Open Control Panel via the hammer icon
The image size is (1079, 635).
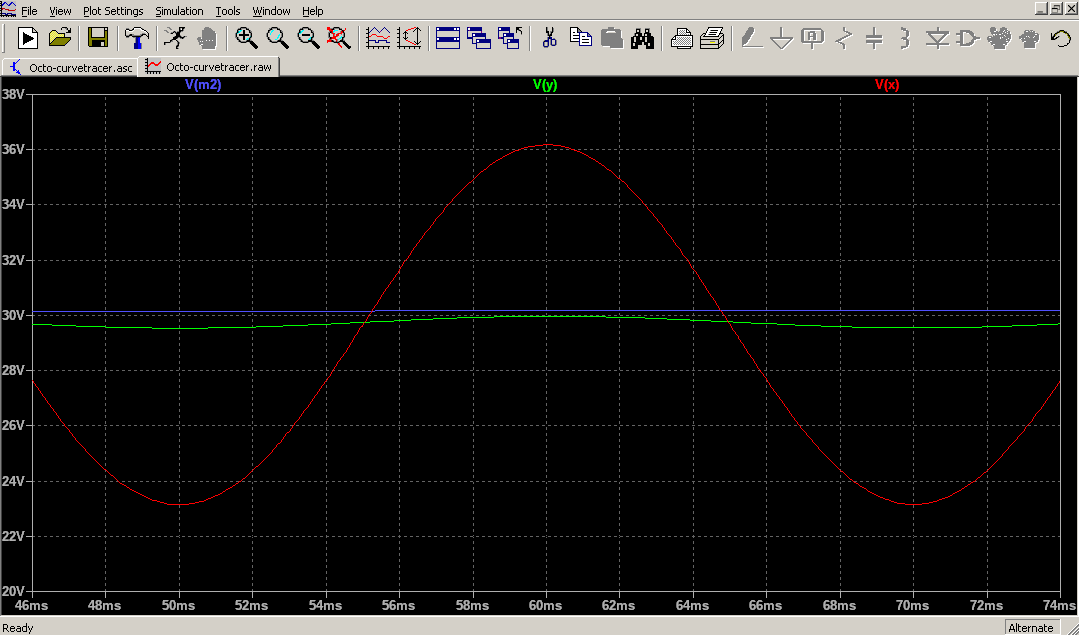[136, 38]
